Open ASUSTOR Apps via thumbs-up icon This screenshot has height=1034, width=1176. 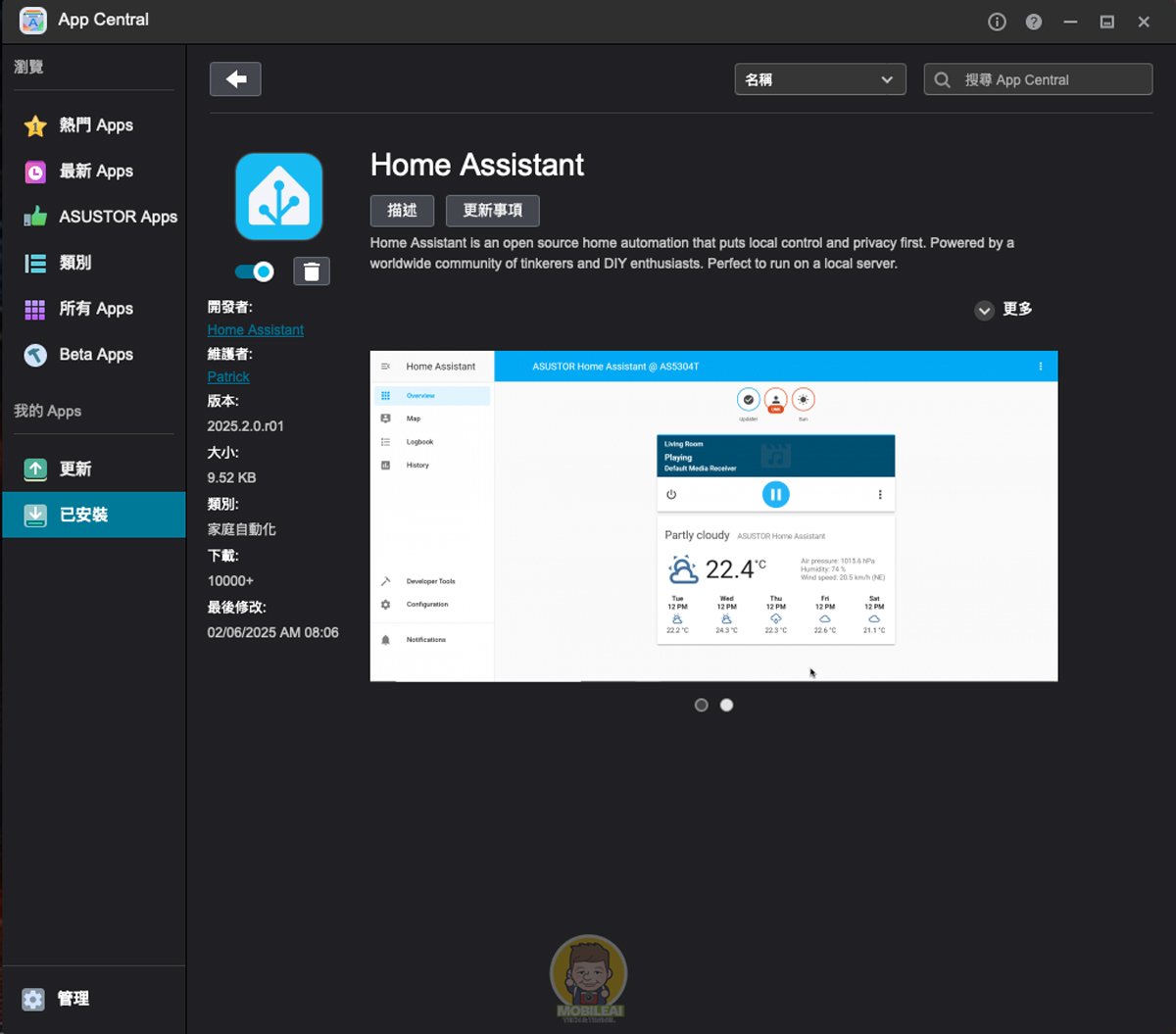click(x=35, y=217)
